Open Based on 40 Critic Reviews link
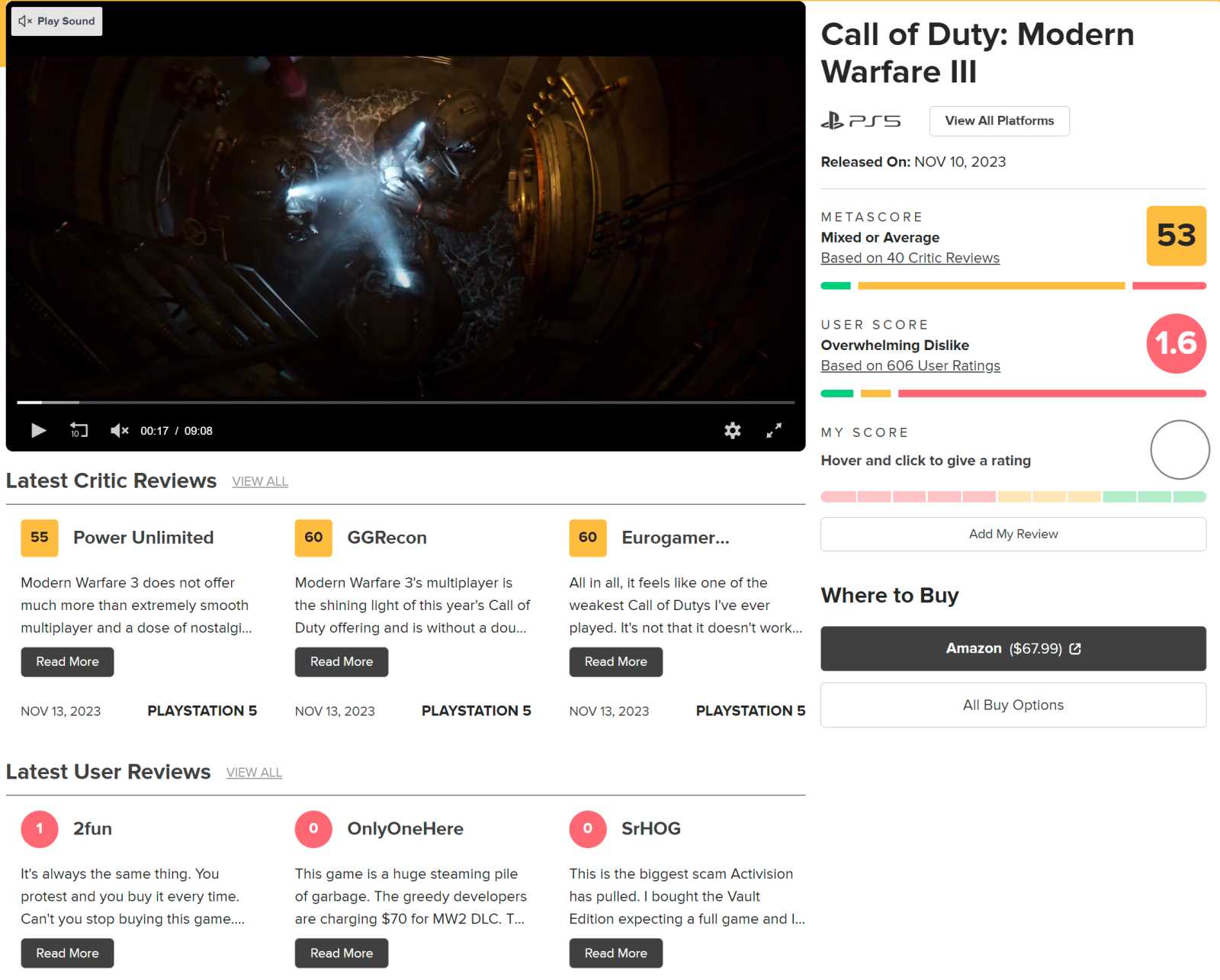Viewport: 1220px width, 980px height. coord(910,259)
